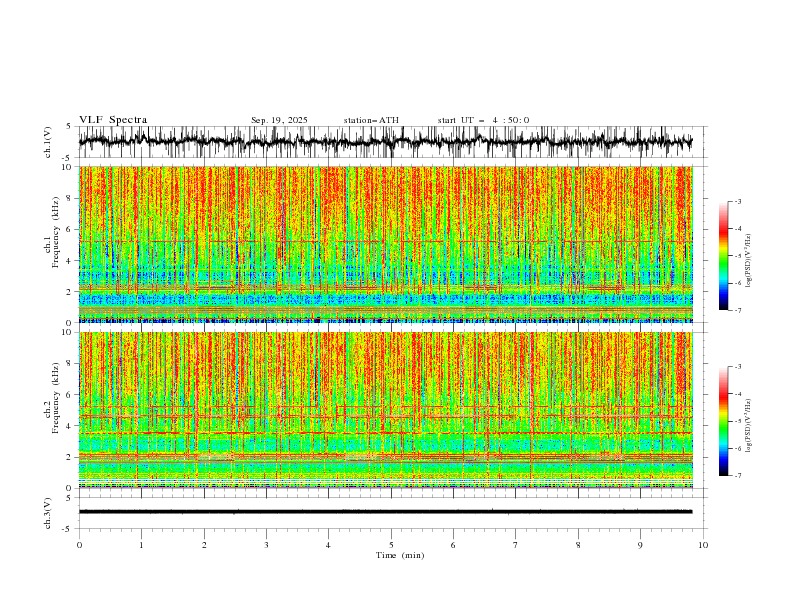Click the ch.3(V) axis label

pos(48,513)
